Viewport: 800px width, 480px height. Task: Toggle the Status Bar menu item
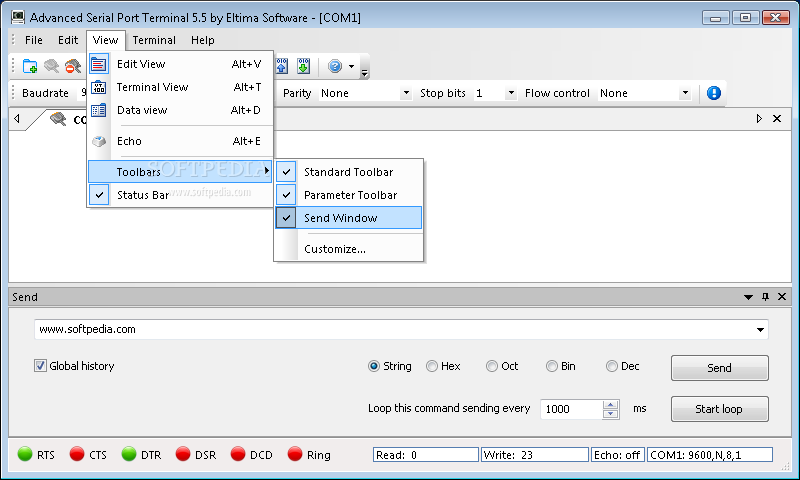tap(180, 195)
